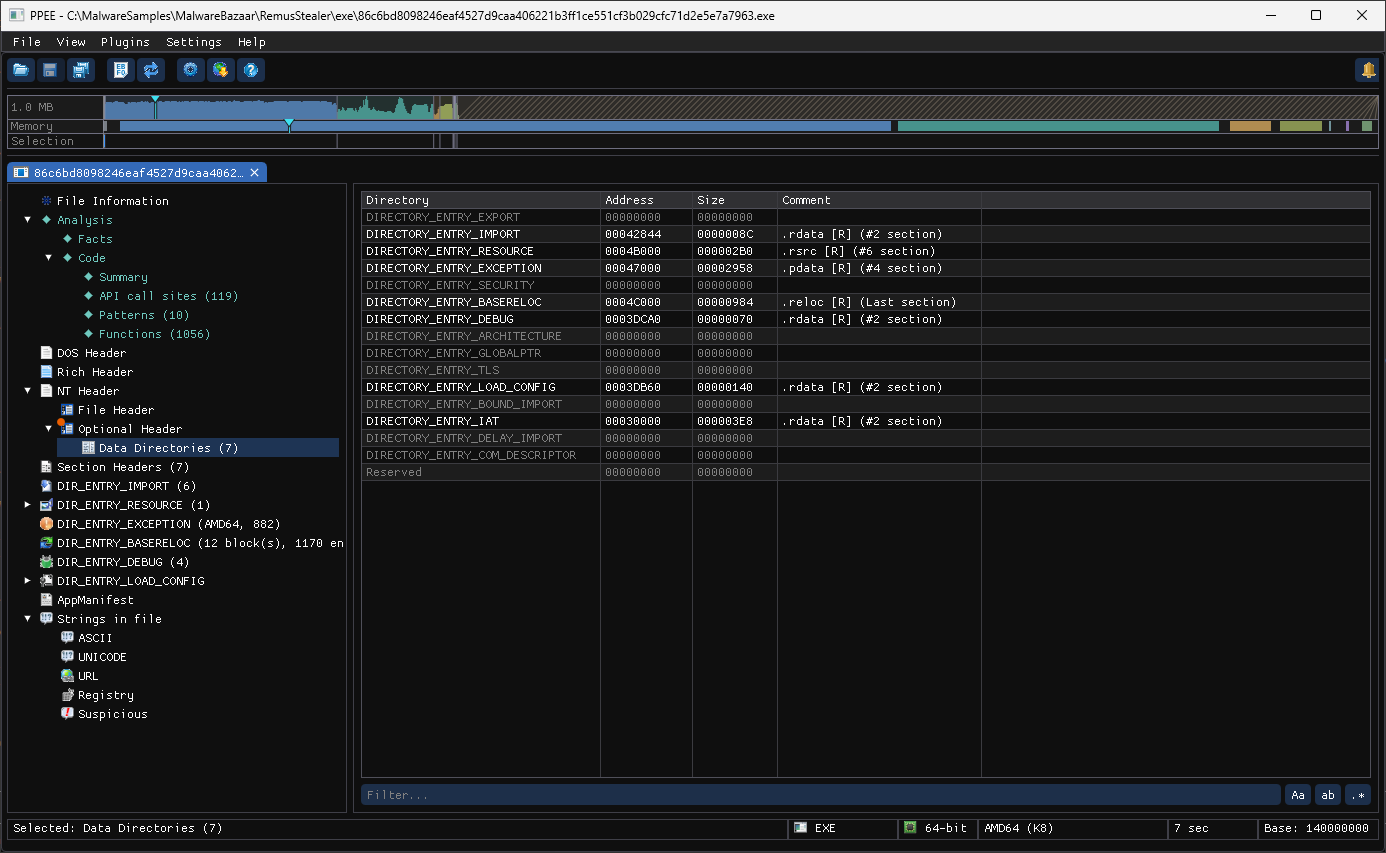Sort by the Directory column header
This screenshot has width=1386, height=853.
click(x=481, y=200)
